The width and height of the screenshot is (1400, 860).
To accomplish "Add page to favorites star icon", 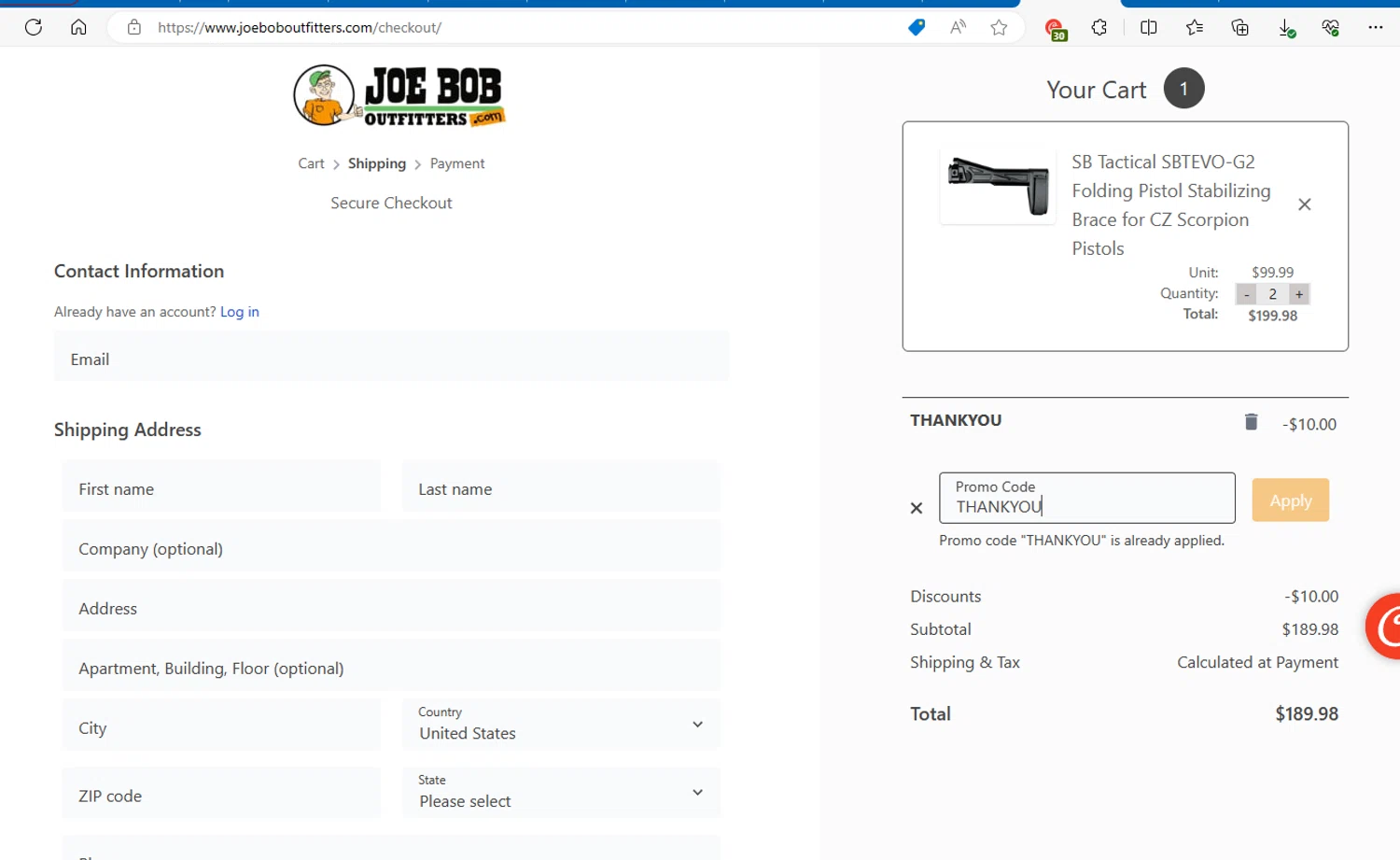I will tap(999, 27).
